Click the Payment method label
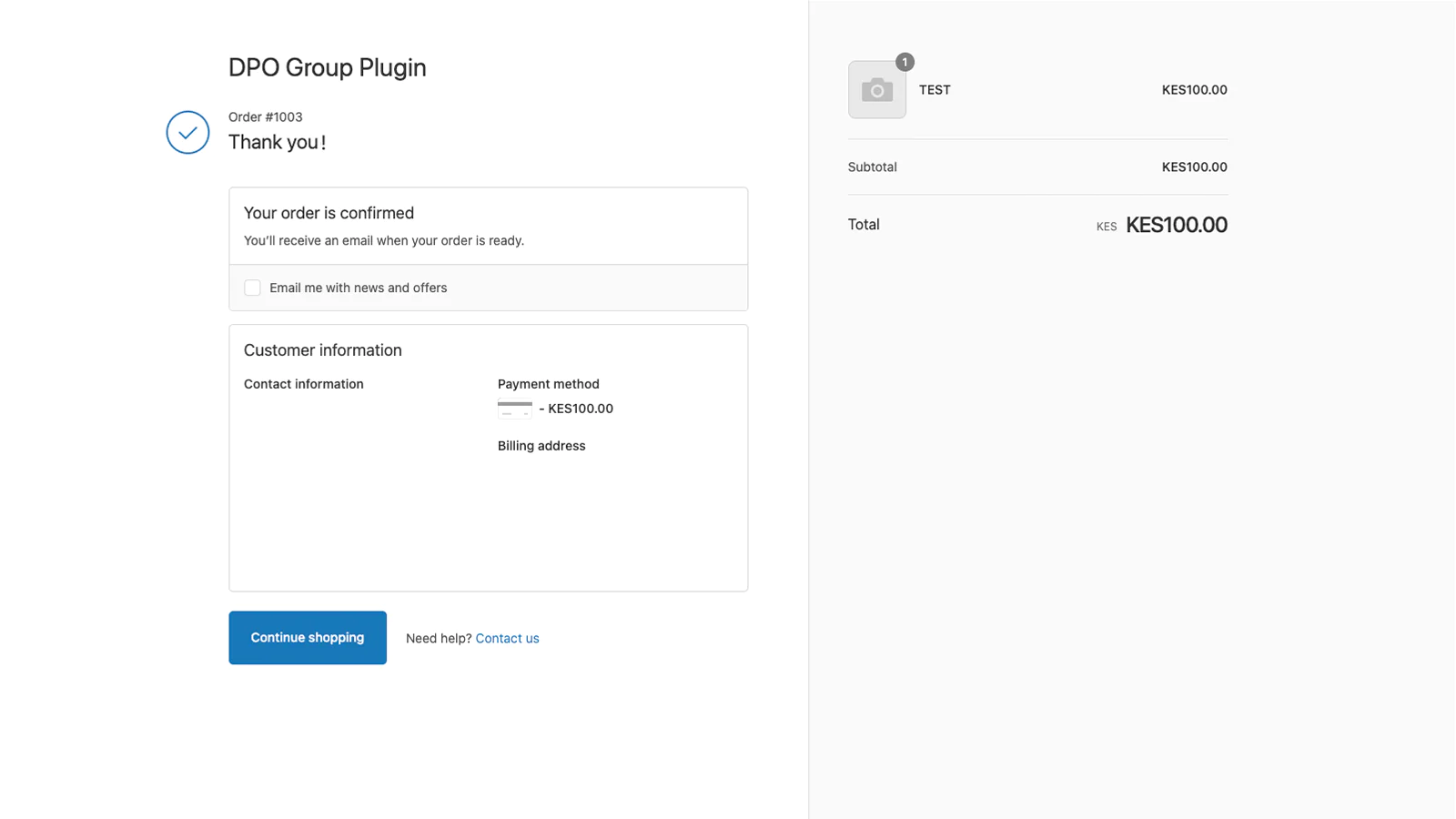The height and width of the screenshot is (819, 1456). coord(549,384)
